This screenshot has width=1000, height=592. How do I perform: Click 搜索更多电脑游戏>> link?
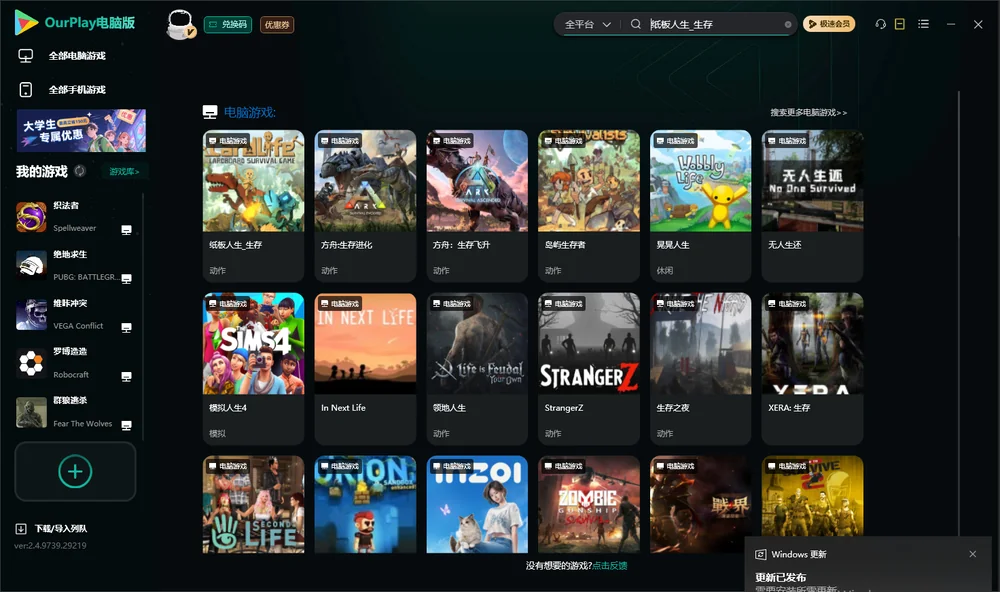point(808,112)
